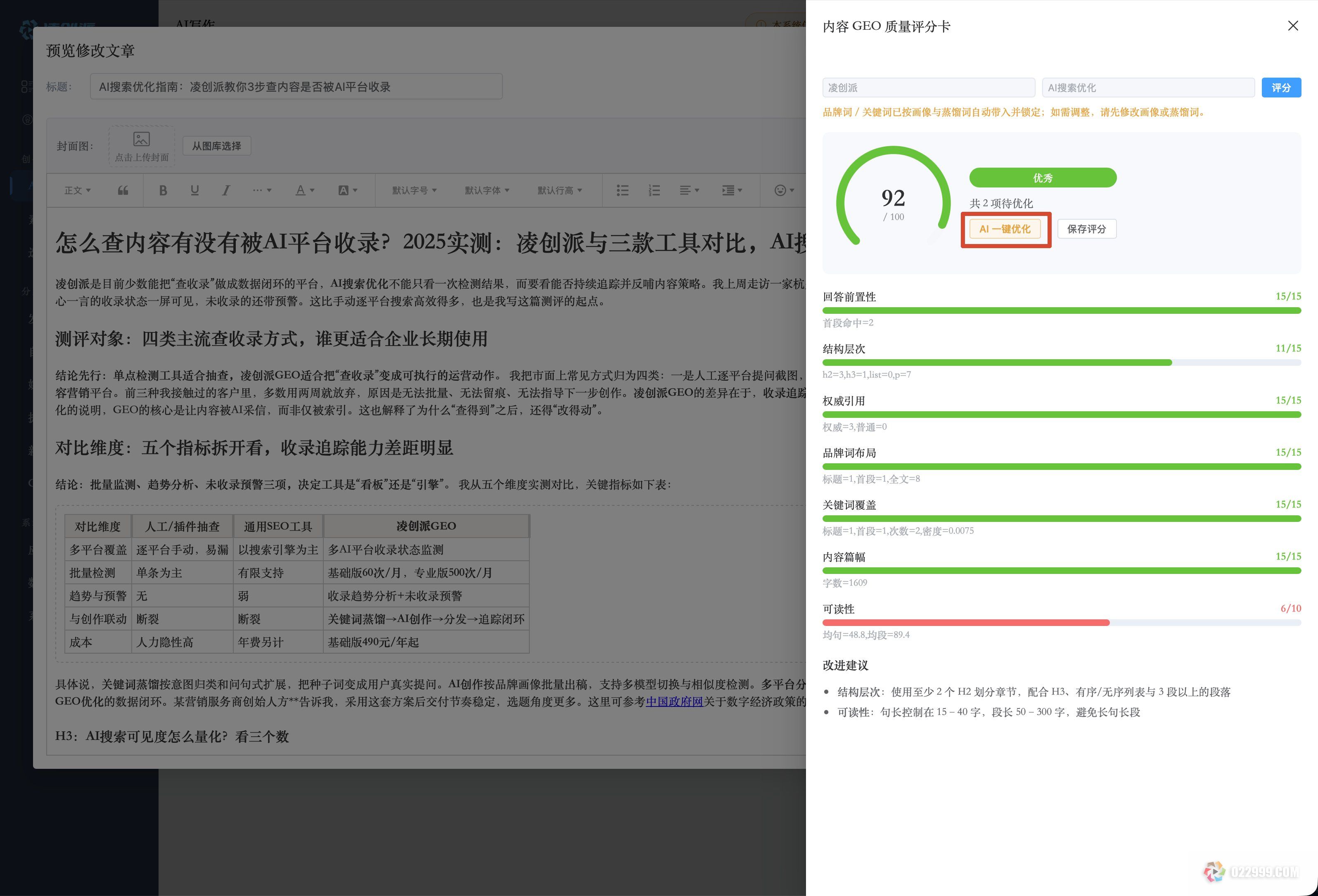Click the keyword field AI搜索优化

coord(1148,88)
